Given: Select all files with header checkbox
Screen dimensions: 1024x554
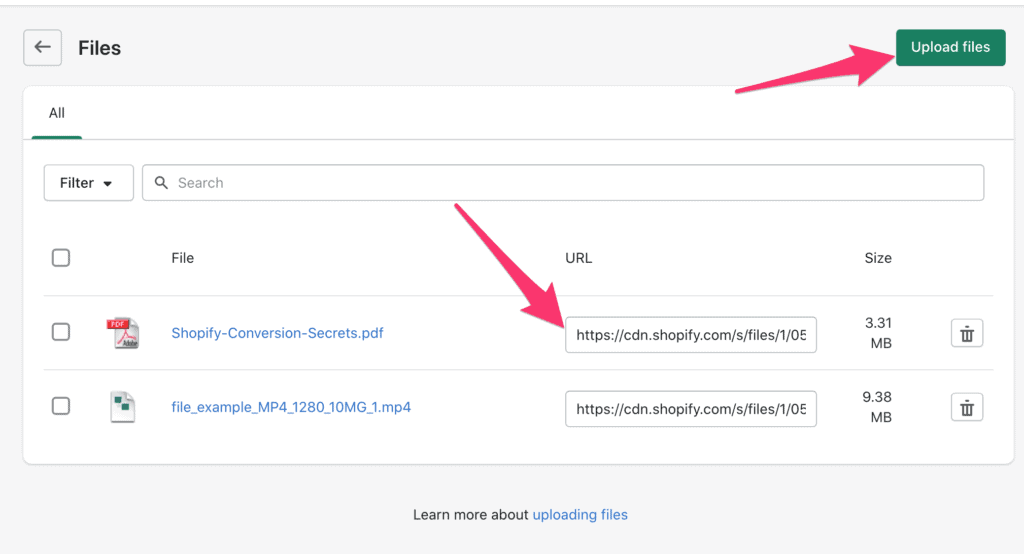Looking at the screenshot, I should 61,257.
